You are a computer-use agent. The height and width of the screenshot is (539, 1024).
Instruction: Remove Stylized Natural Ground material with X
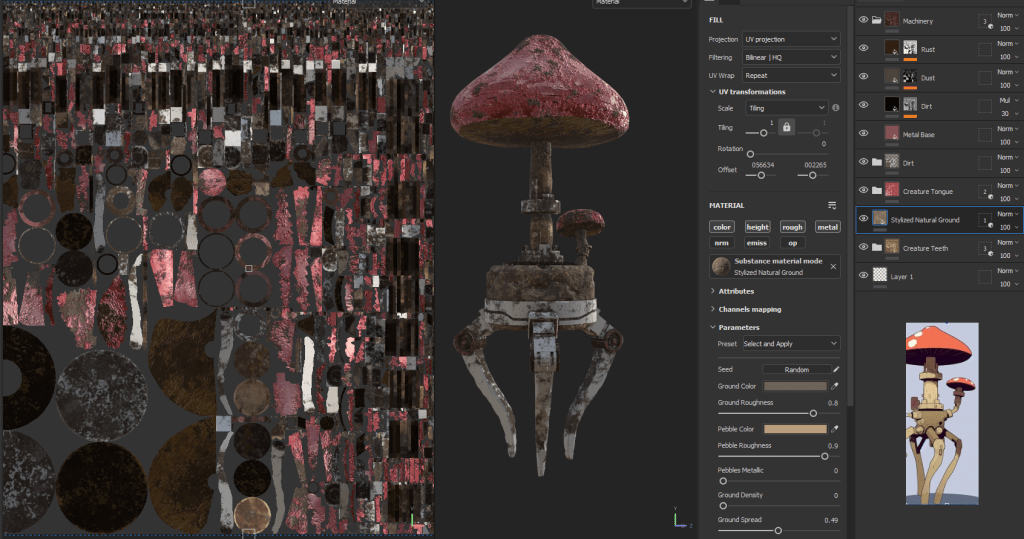point(832,267)
